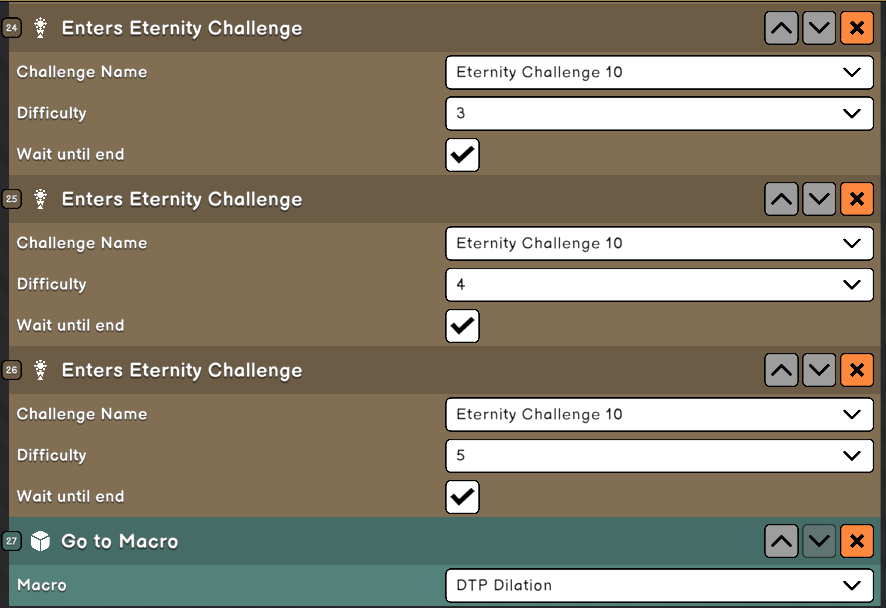This screenshot has width=886, height=608.
Task: Move action 24 down
Action: tap(819, 29)
